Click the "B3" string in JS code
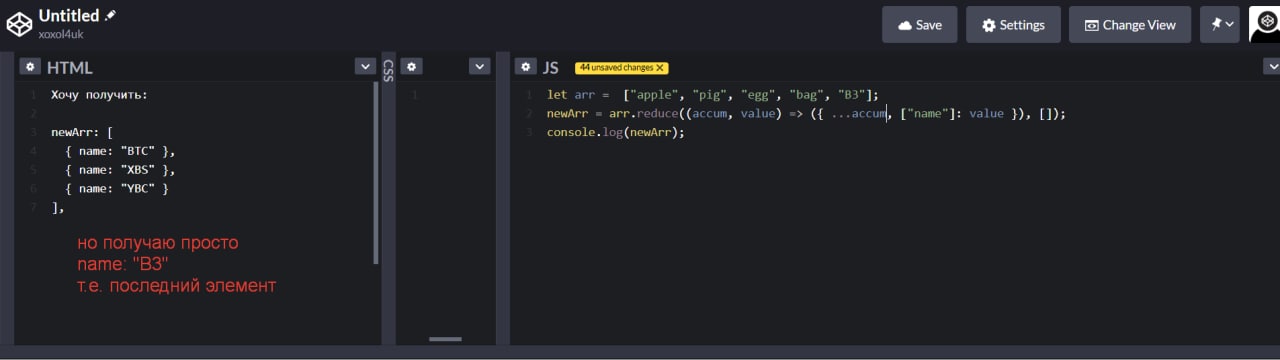This screenshot has width=1280, height=360. [x=851, y=95]
